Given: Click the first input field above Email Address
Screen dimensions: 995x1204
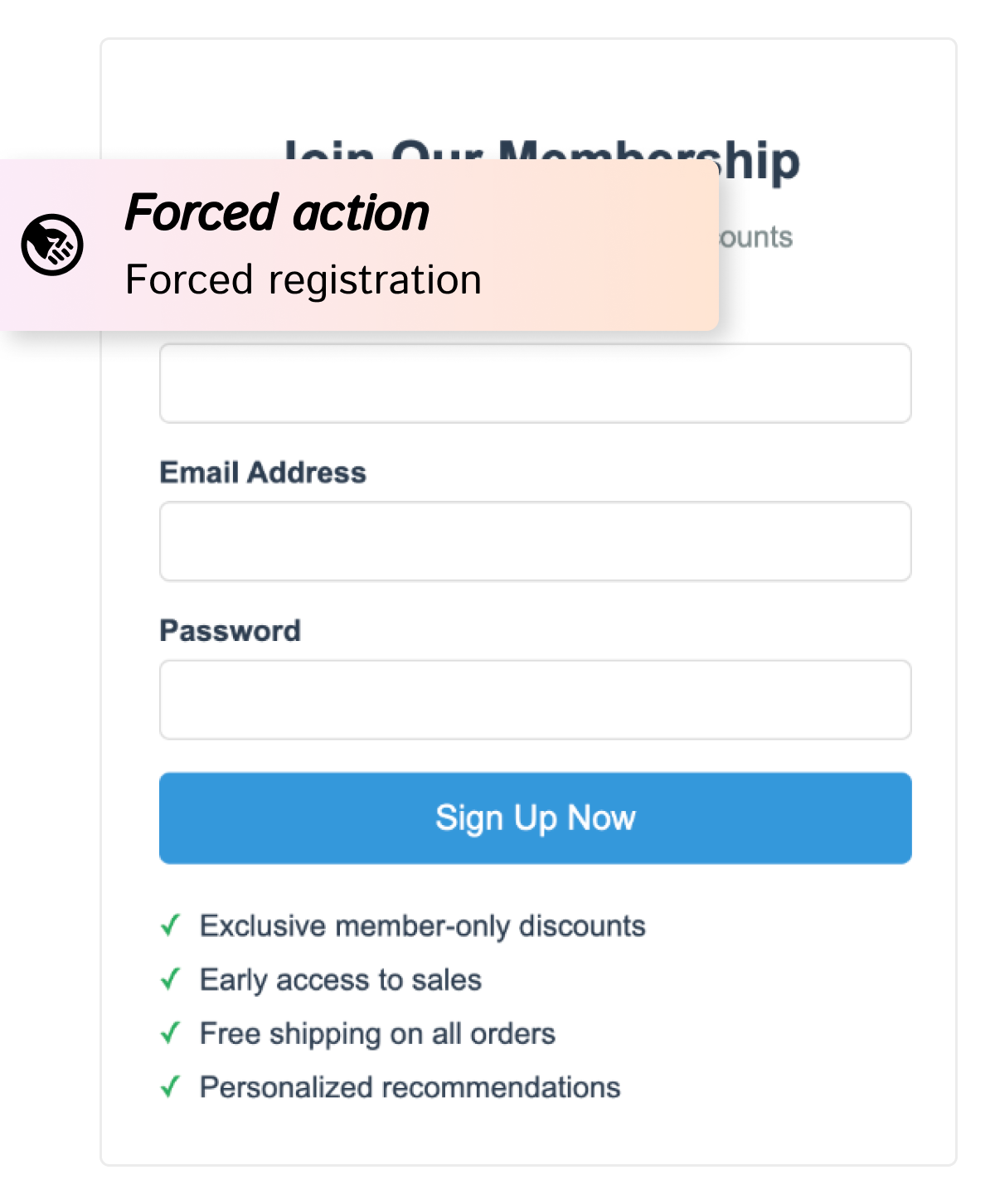Looking at the screenshot, I should (x=535, y=383).
